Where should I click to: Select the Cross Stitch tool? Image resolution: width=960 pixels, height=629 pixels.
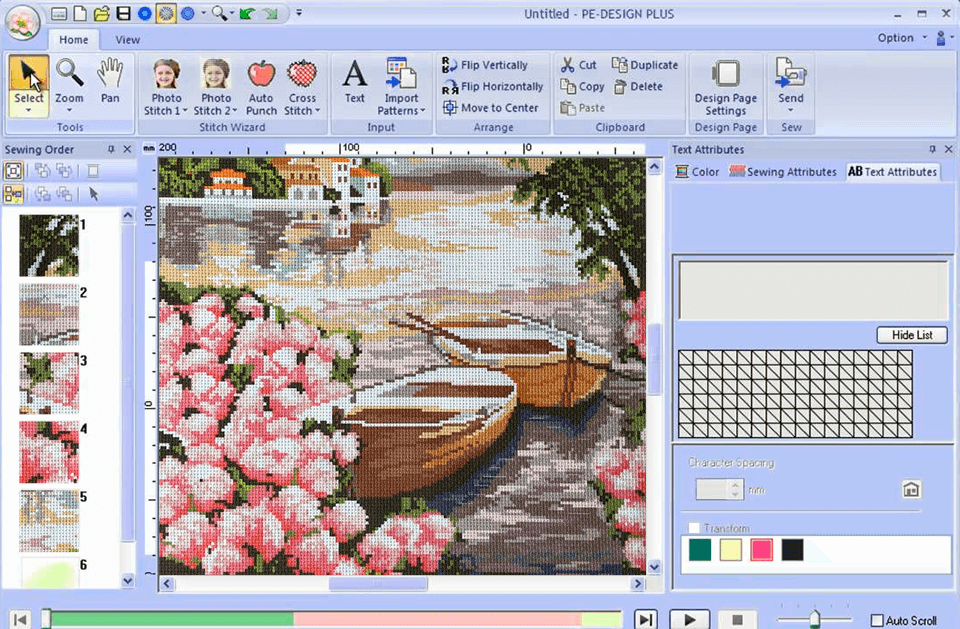pos(303,85)
